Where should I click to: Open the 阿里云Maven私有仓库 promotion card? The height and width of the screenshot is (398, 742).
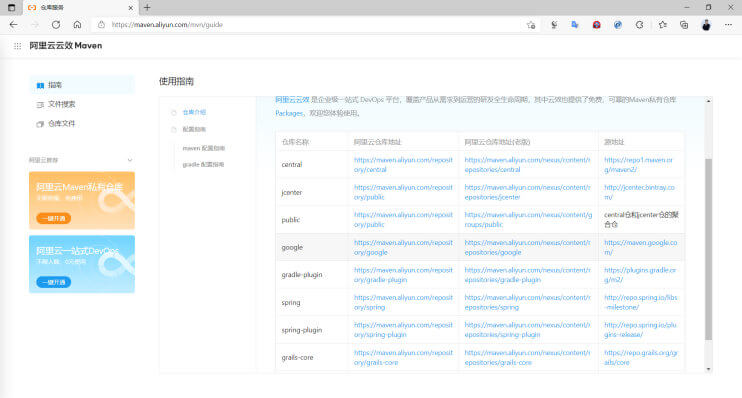pyautogui.click(x=82, y=201)
